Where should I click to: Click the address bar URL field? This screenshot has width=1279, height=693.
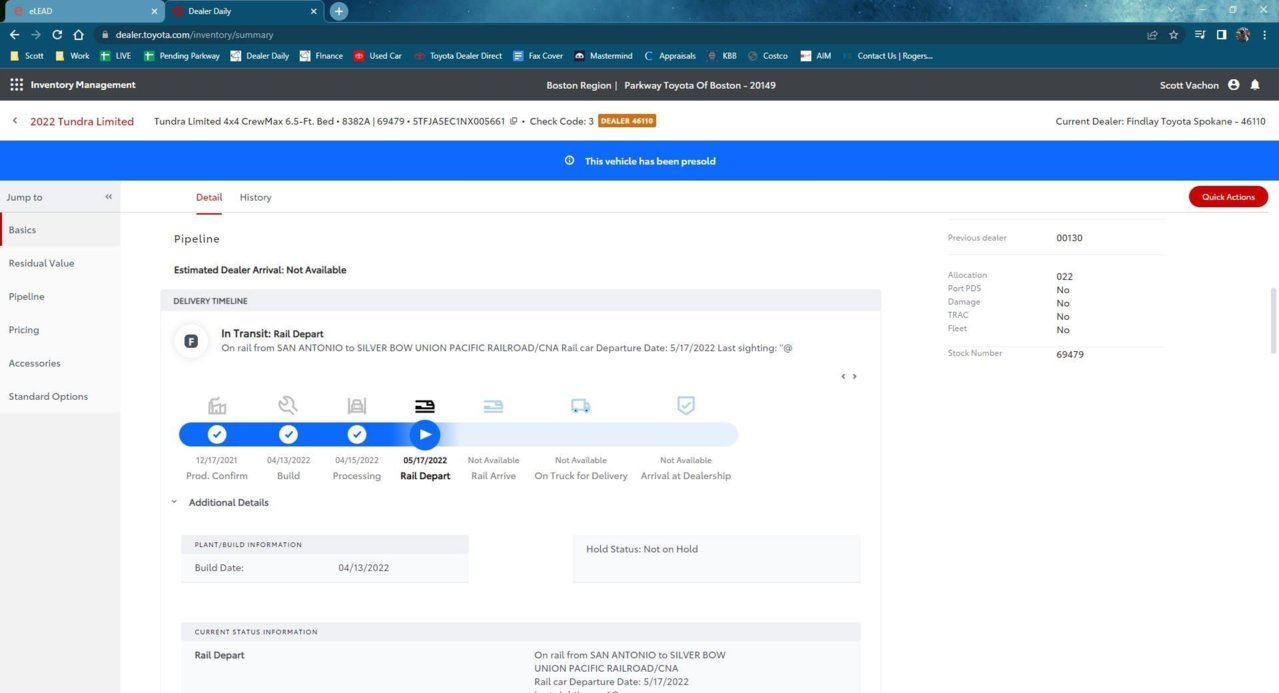pos(620,34)
